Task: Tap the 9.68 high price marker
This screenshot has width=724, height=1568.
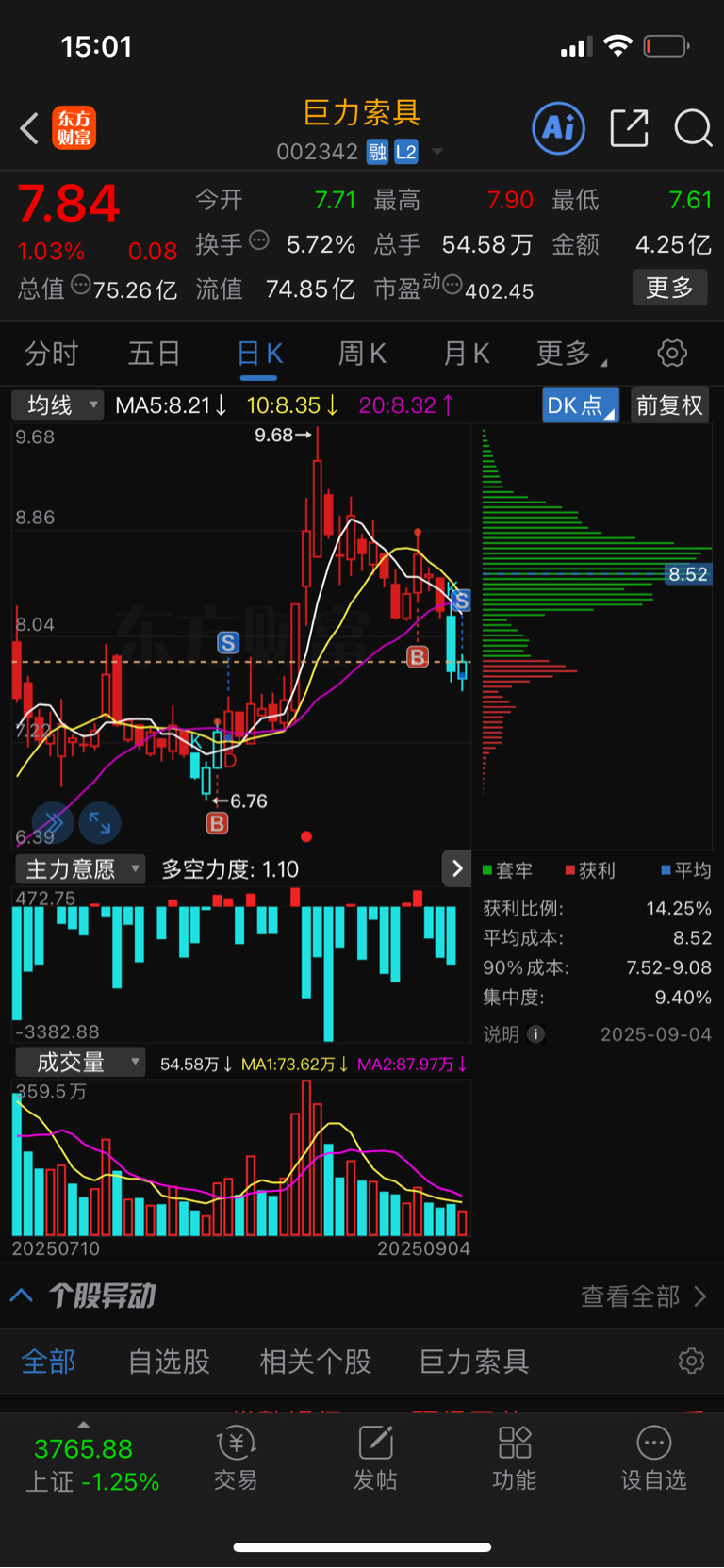Action: [283, 435]
